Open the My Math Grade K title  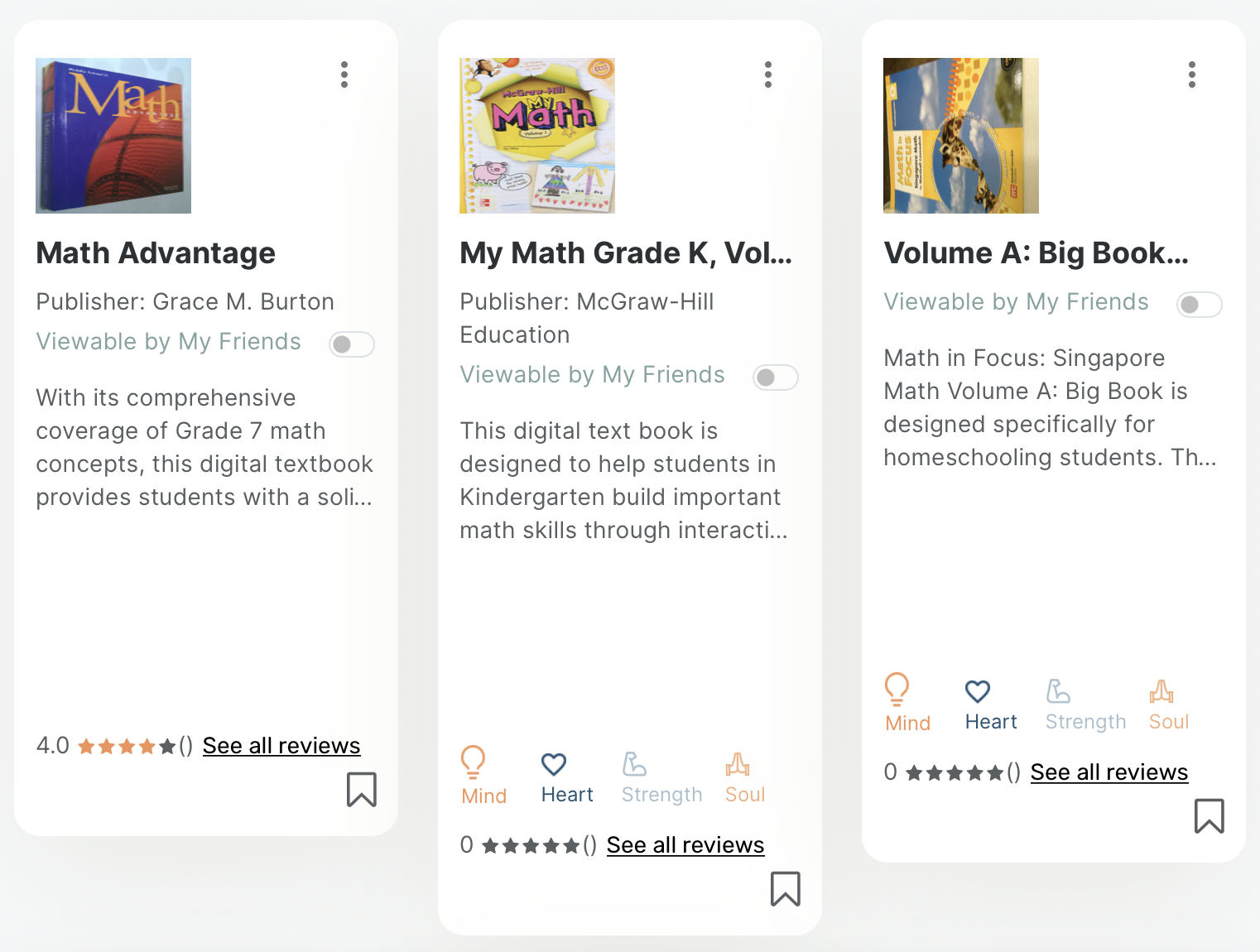626,253
